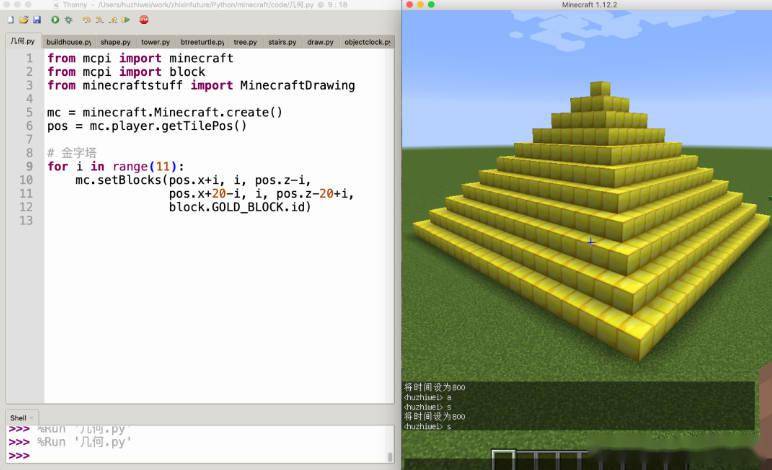772x470 pixels.
Task: Open the tree.py tab
Action: point(245,42)
